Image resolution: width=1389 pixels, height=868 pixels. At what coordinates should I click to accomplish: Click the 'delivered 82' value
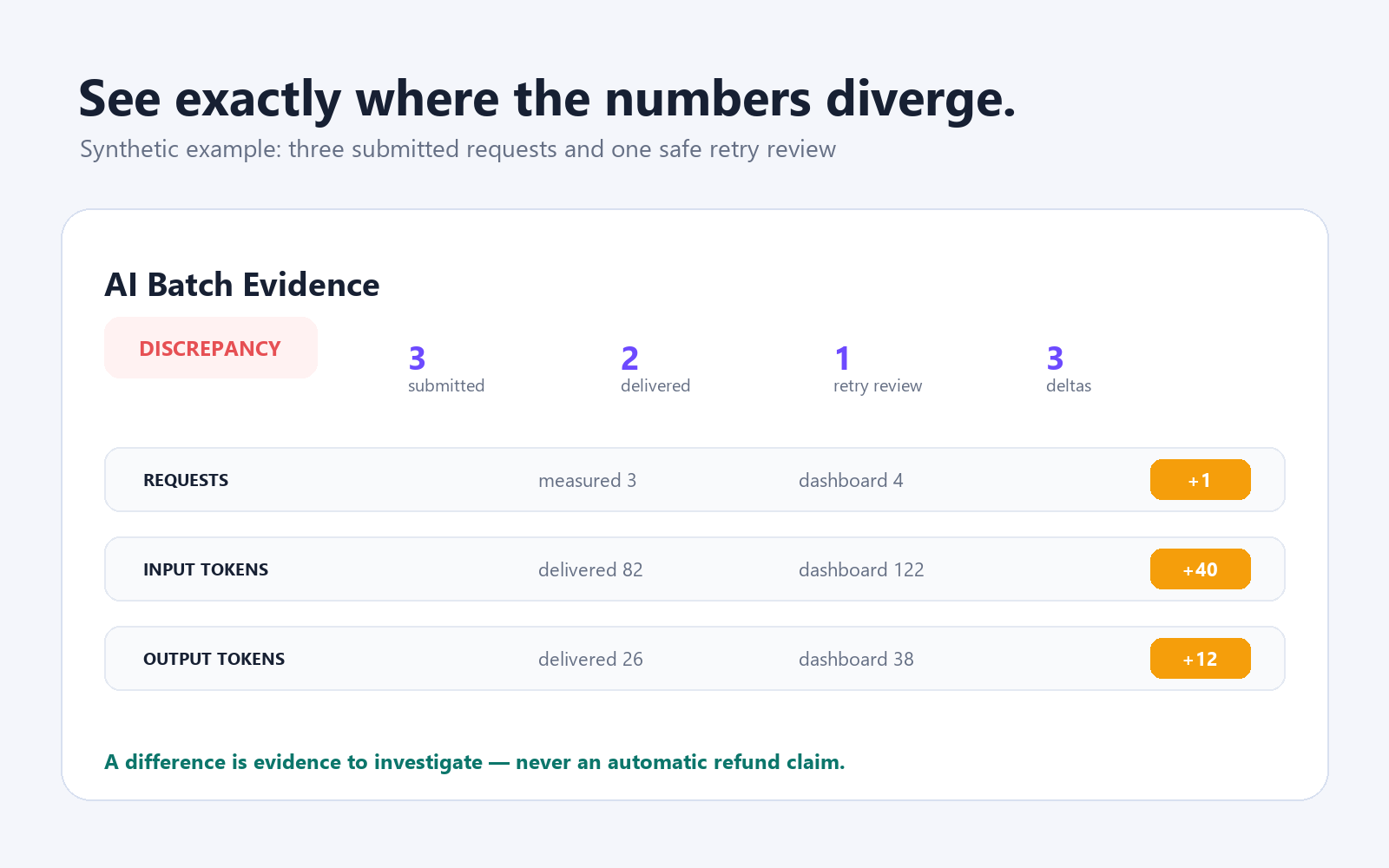(x=590, y=569)
